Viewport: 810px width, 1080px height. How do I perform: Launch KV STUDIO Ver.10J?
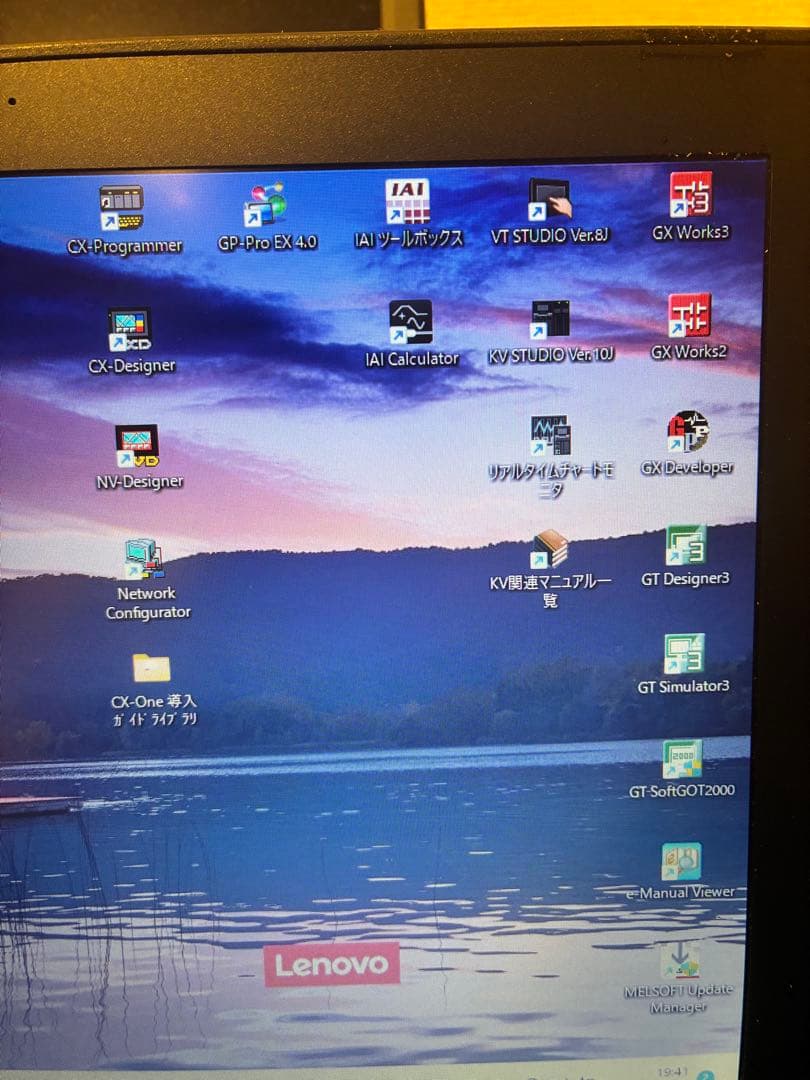pyautogui.click(x=550, y=320)
